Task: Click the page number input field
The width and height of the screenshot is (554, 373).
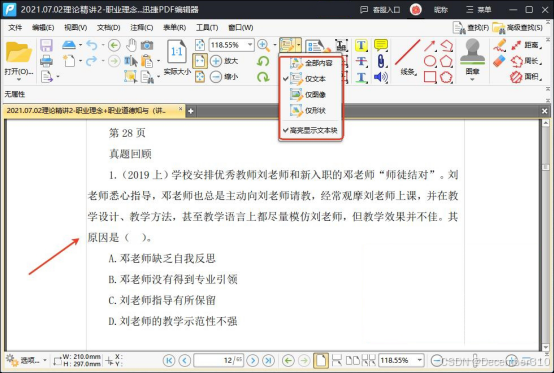Action: point(218,361)
